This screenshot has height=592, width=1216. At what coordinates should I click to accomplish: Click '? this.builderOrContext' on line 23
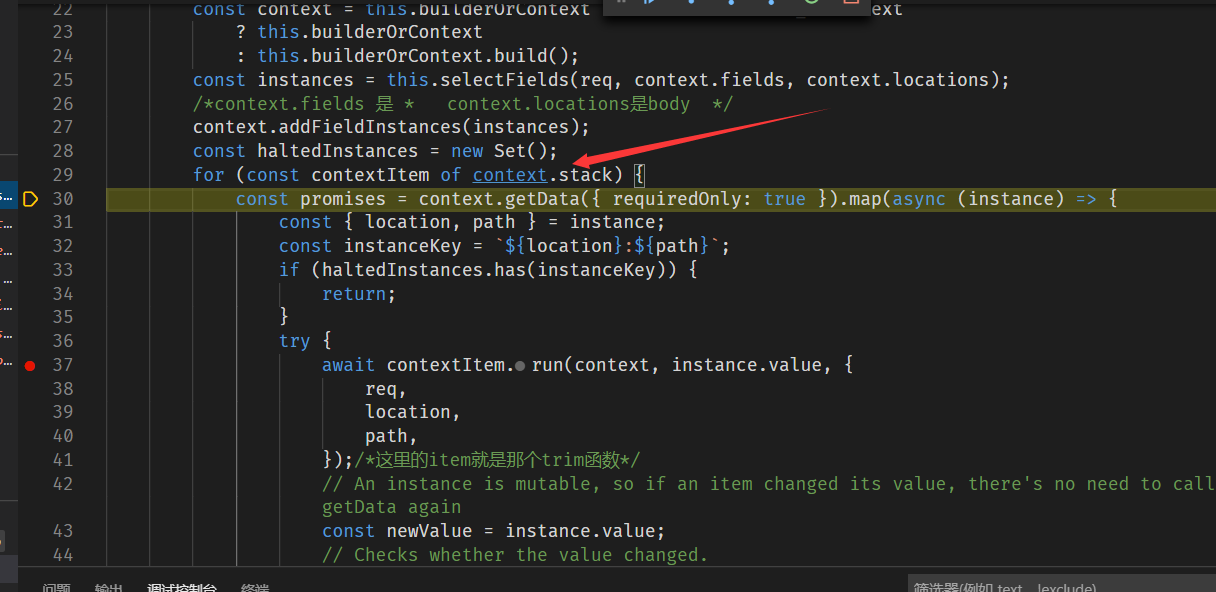360,32
